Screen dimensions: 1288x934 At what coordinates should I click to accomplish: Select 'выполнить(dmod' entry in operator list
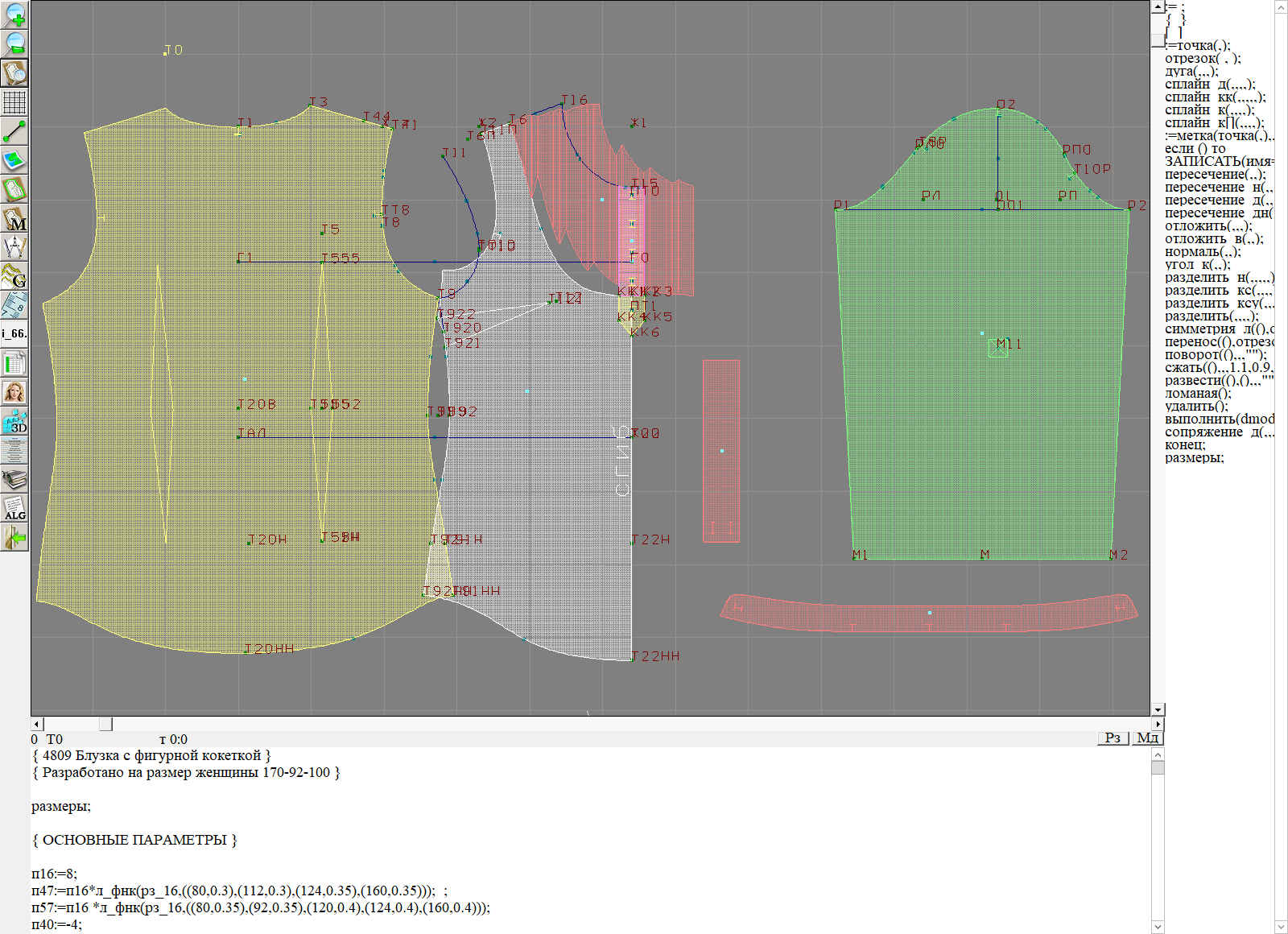pyautogui.click(x=1219, y=419)
